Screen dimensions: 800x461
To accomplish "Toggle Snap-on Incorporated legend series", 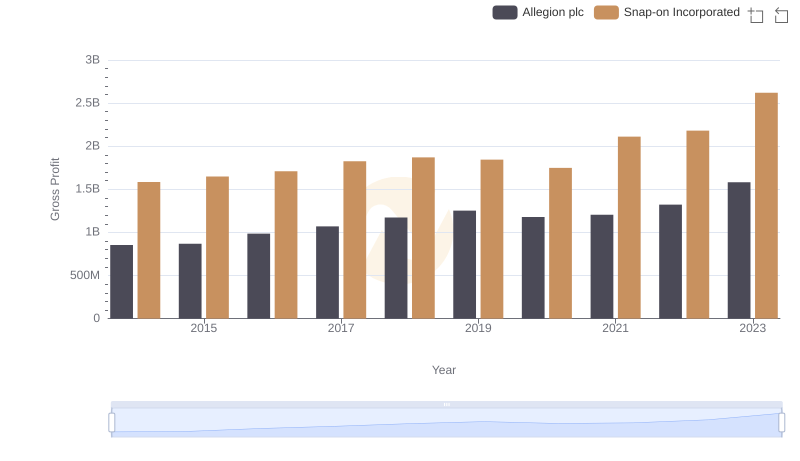I will tap(667, 12).
